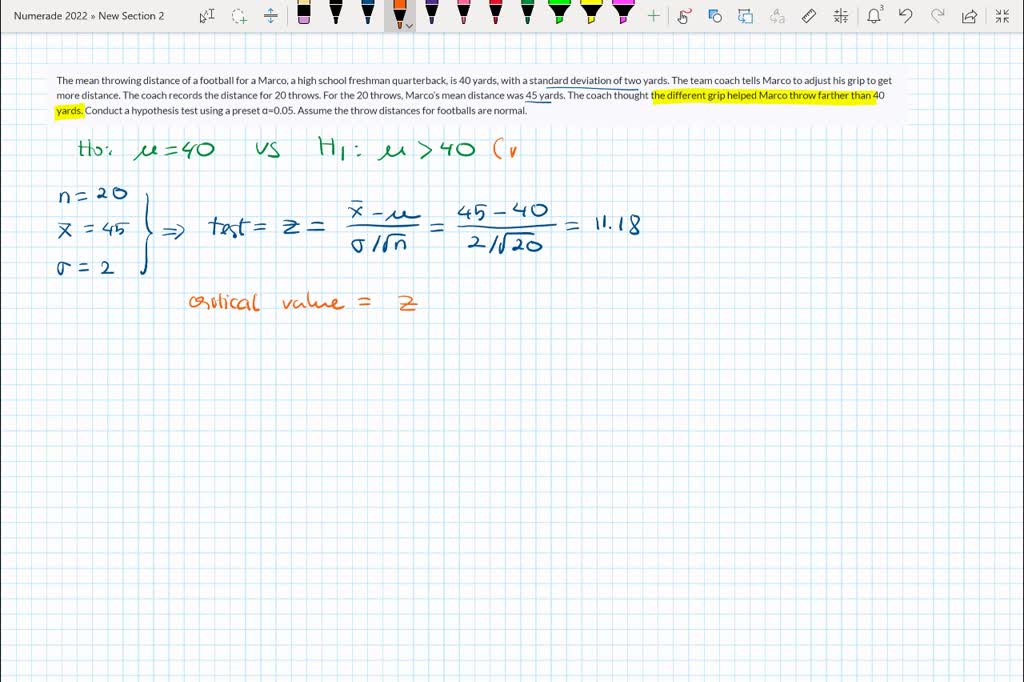
Task: Select the orange pen
Action: [398, 13]
